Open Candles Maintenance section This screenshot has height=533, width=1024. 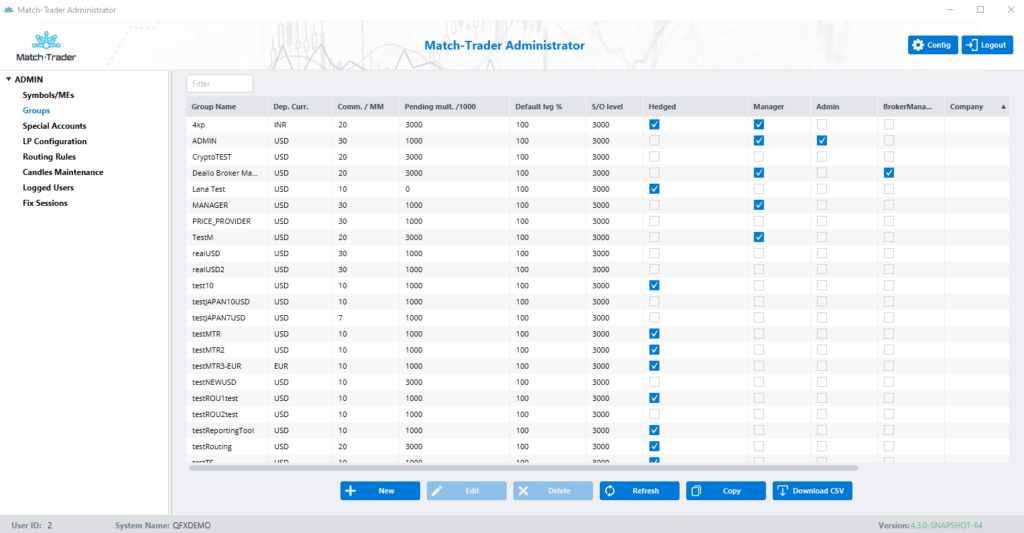pos(63,172)
